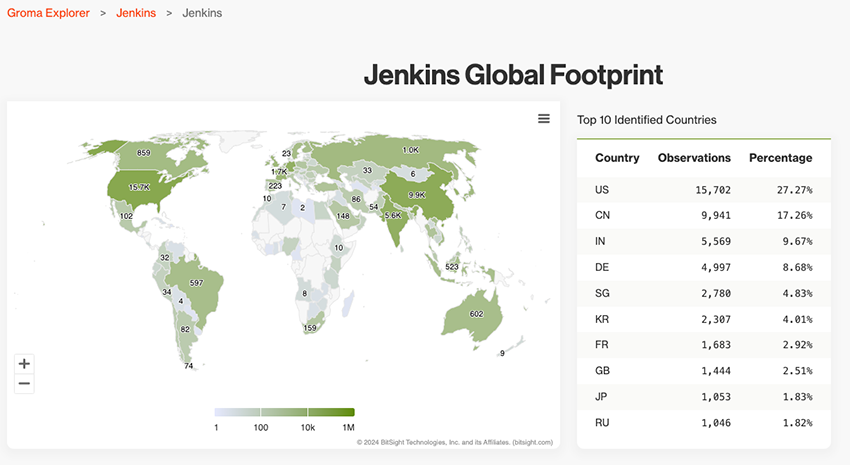Screen dimensions: 850x465
Task: Select the GB row country cell
Action: pos(602,371)
